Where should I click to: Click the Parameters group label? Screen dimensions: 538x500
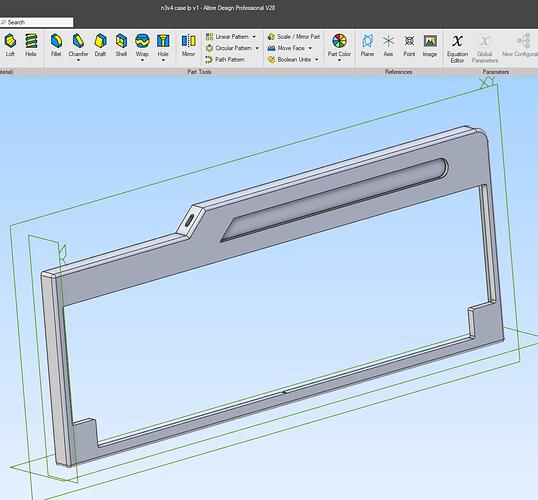pyautogui.click(x=495, y=72)
